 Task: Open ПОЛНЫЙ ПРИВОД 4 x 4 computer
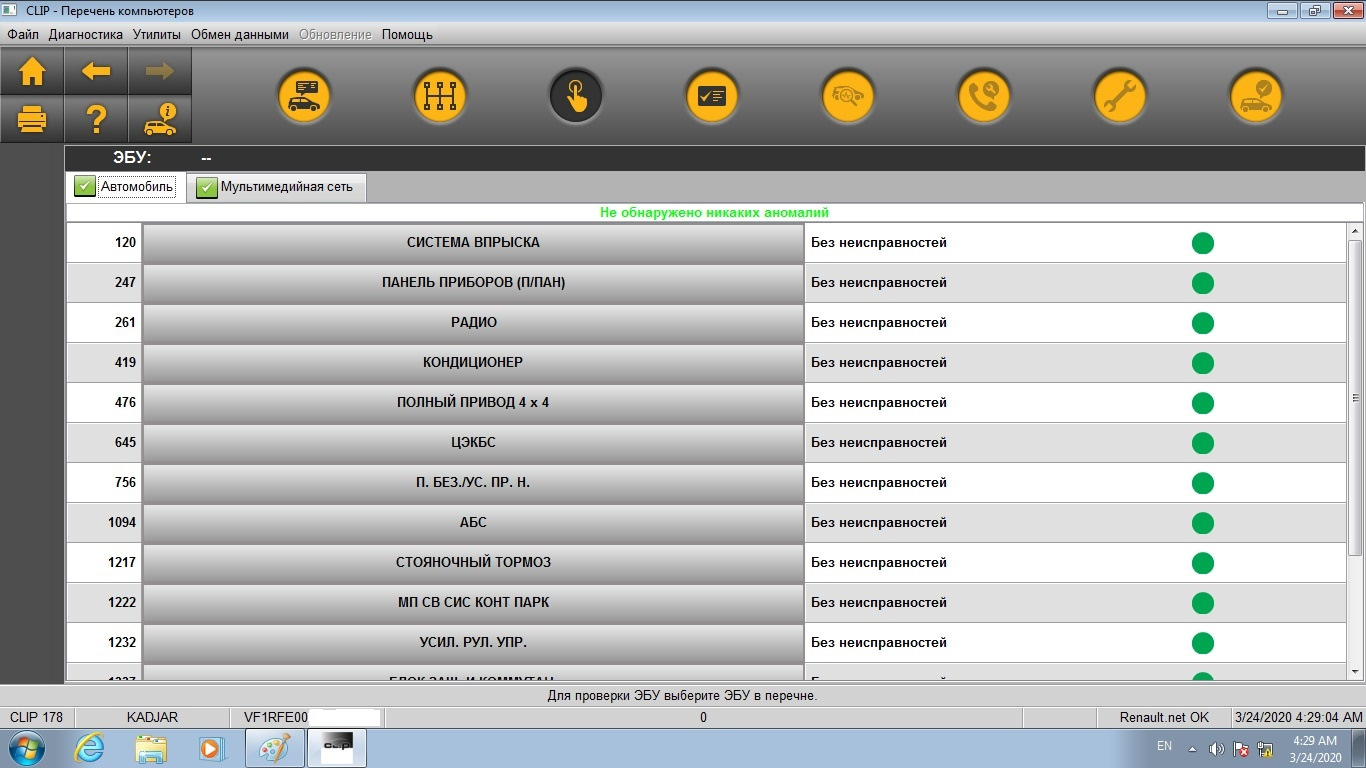pos(473,403)
